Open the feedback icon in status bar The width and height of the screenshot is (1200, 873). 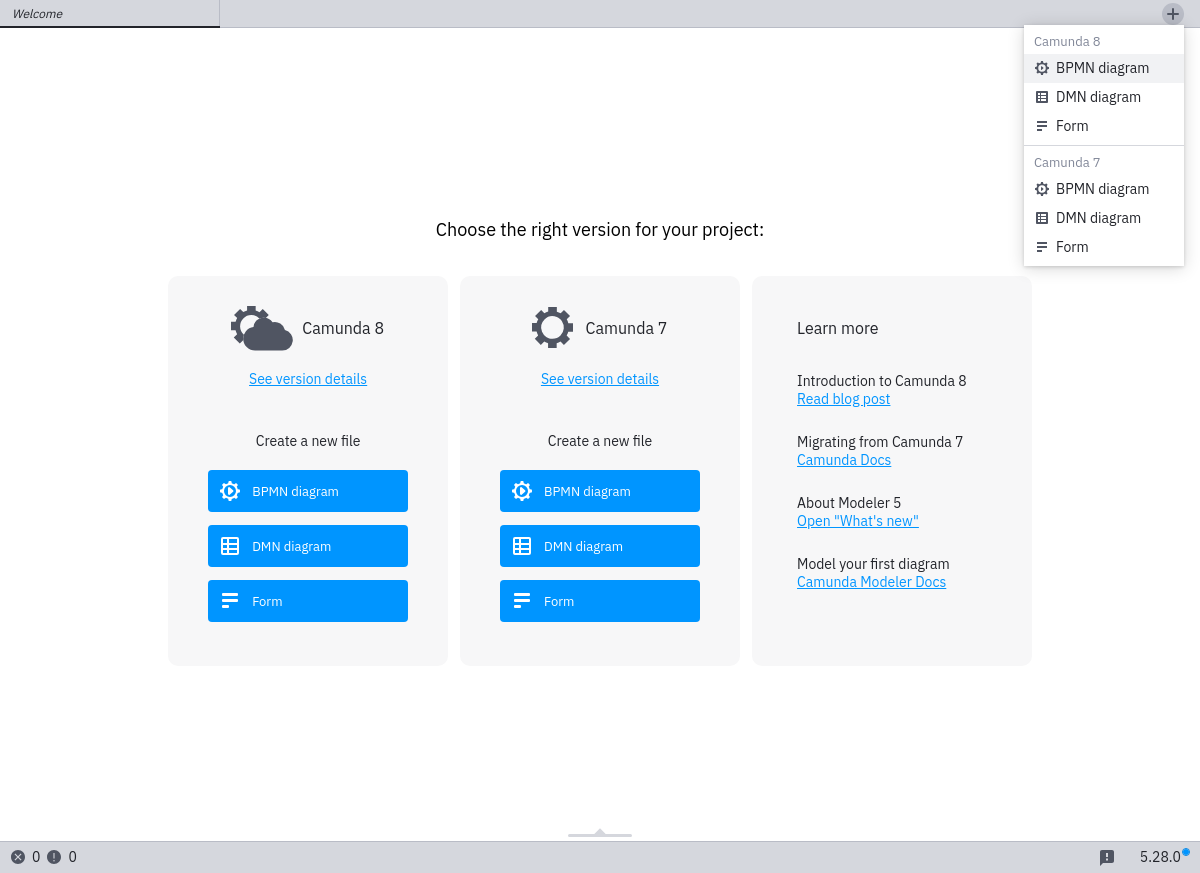point(1107,857)
